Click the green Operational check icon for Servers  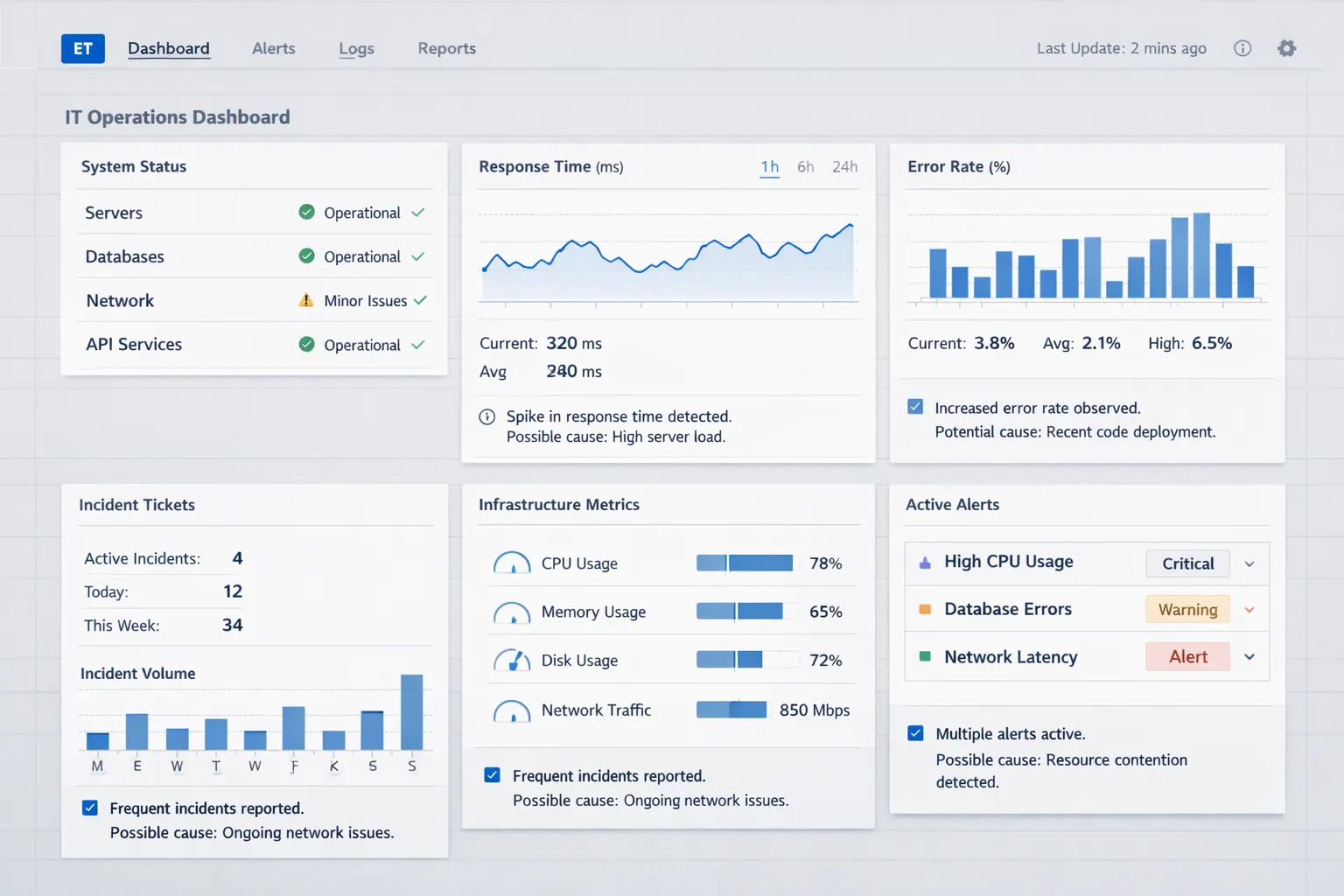point(306,212)
